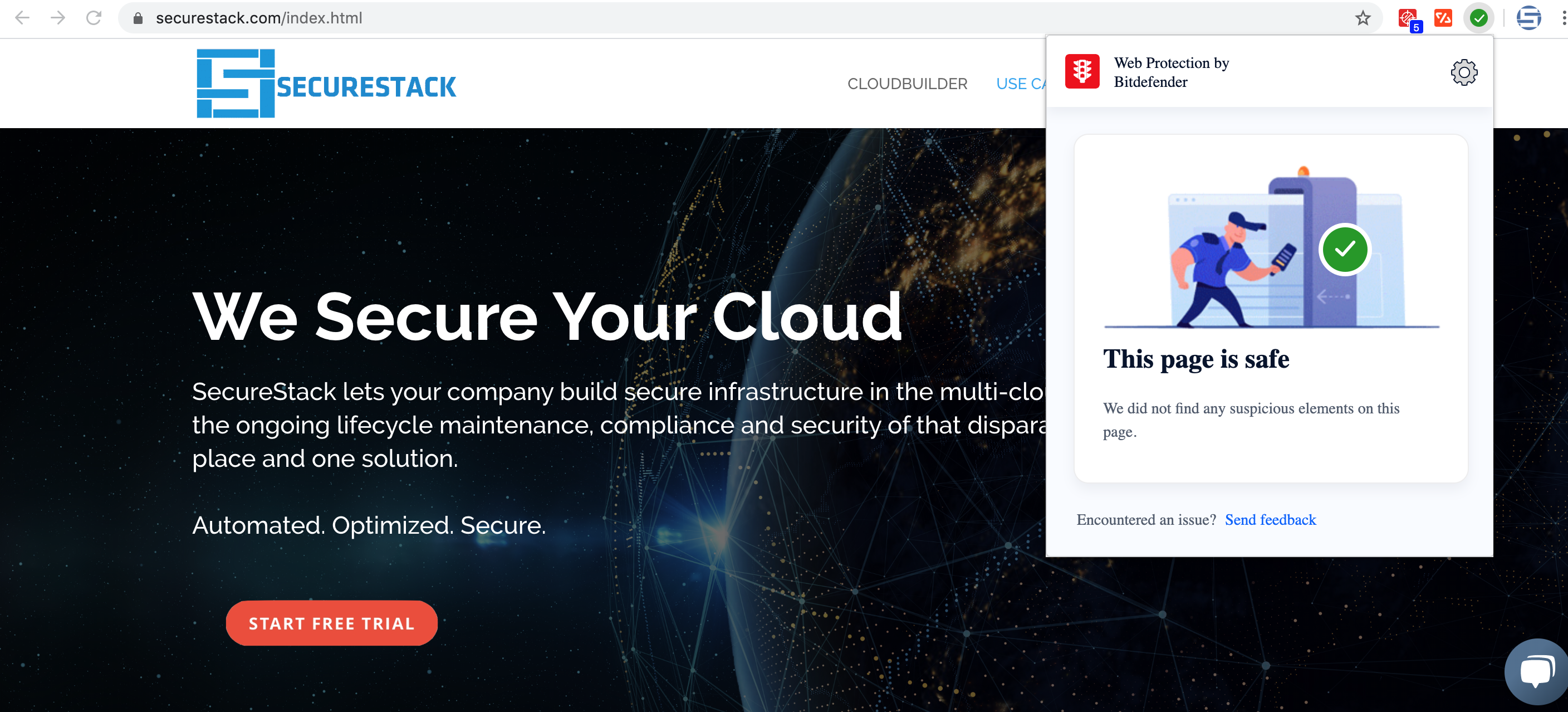Click the 'Web Protection by Bitdefender' title
Viewport: 1568px width, 712px height.
pos(1171,72)
